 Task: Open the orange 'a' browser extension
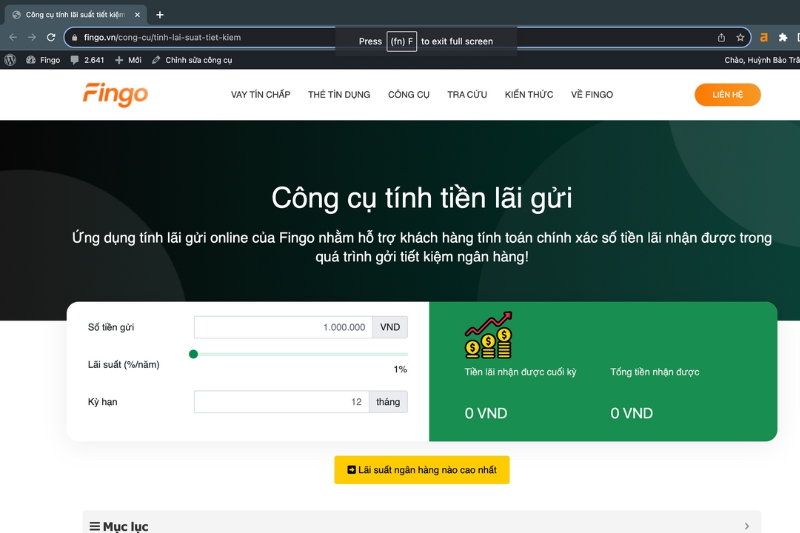tap(764, 37)
